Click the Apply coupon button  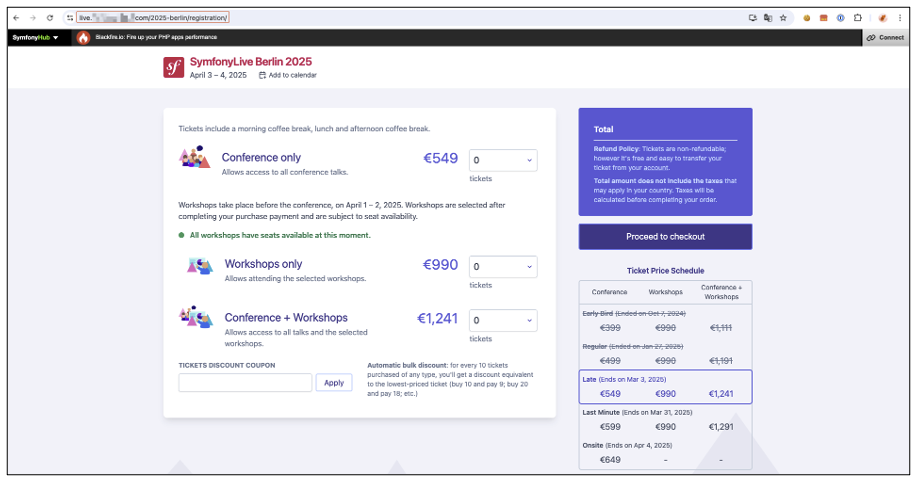[x=334, y=383]
